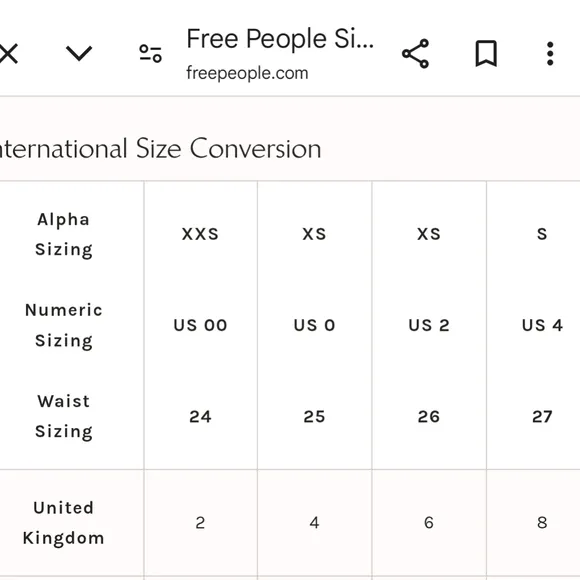Click the US 2 numeric size cell
The image size is (580, 580).
pyautogui.click(x=429, y=326)
